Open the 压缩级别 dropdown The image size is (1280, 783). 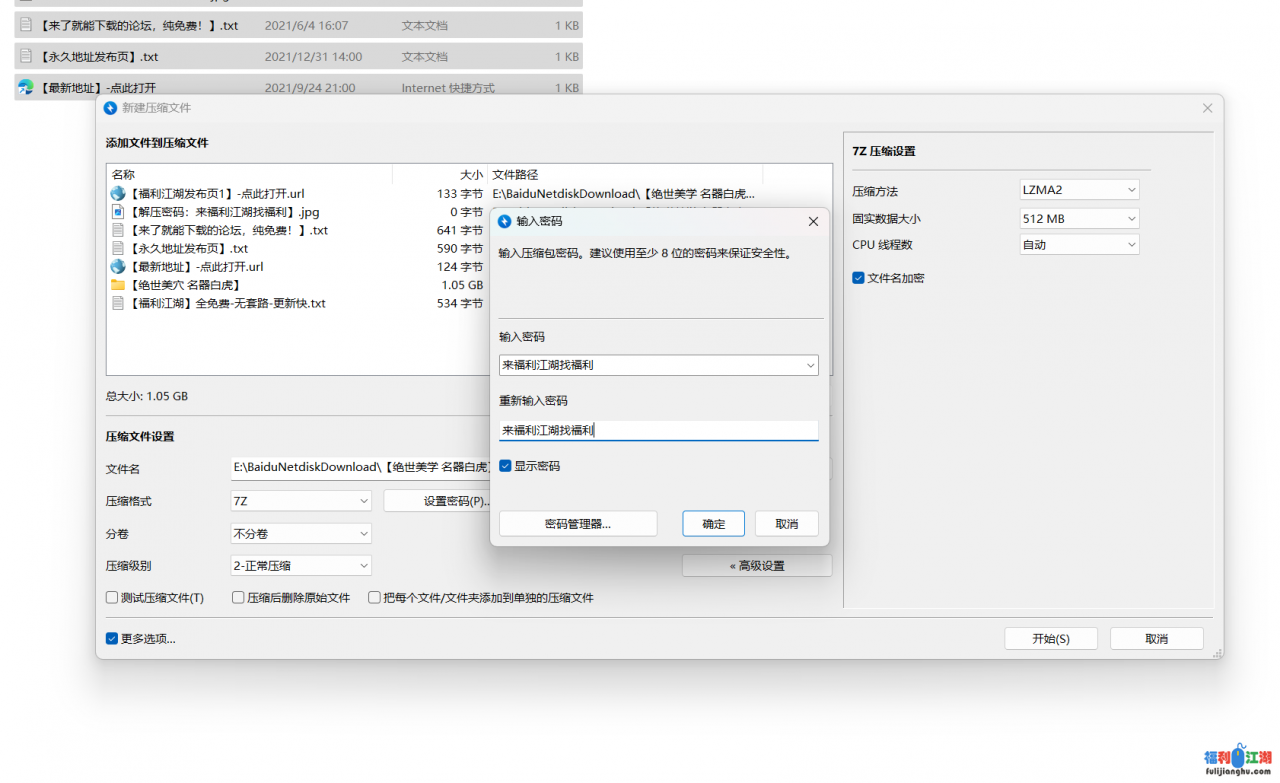[x=300, y=565]
